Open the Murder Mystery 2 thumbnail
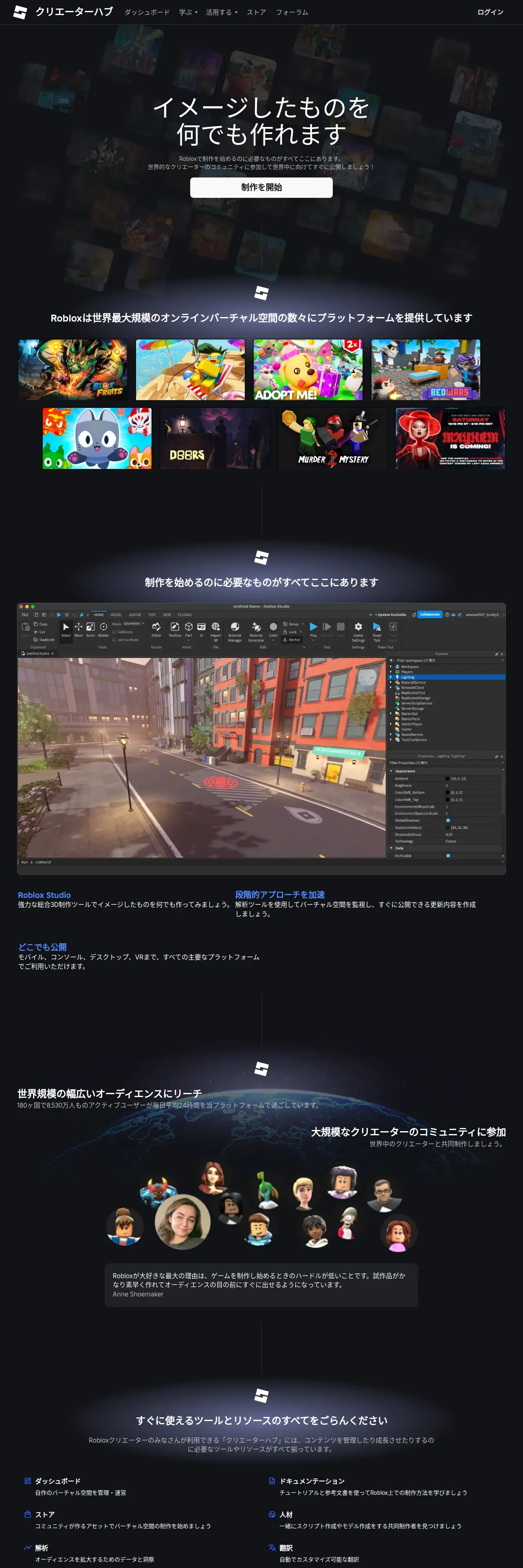Image resolution: width=523 pixels, height=1568 pixels. coord(332,438)
